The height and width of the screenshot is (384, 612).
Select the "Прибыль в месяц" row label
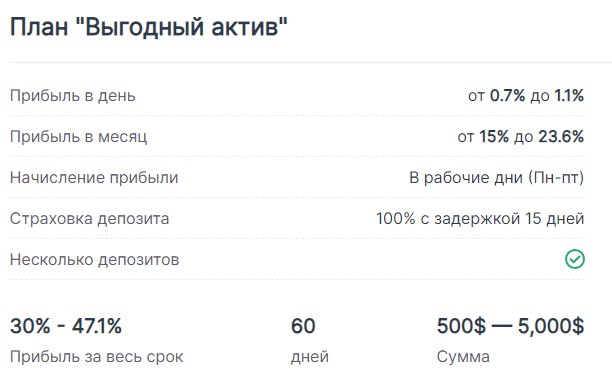tap(78, 137)
